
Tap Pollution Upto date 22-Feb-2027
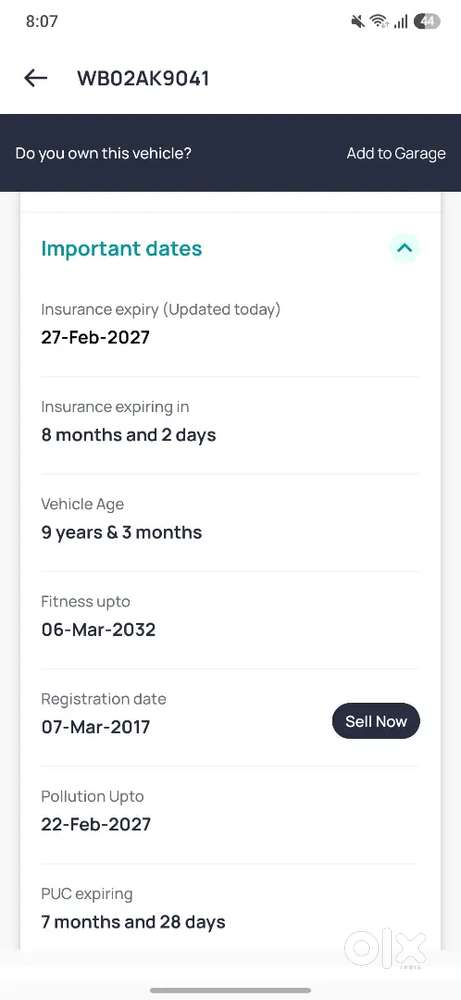point(96,824)
